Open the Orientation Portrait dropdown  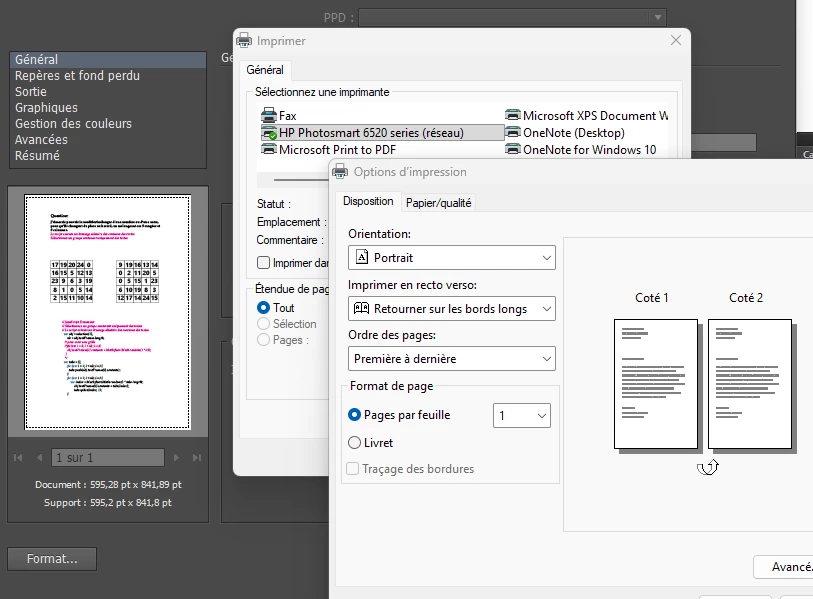coord(452,258)
